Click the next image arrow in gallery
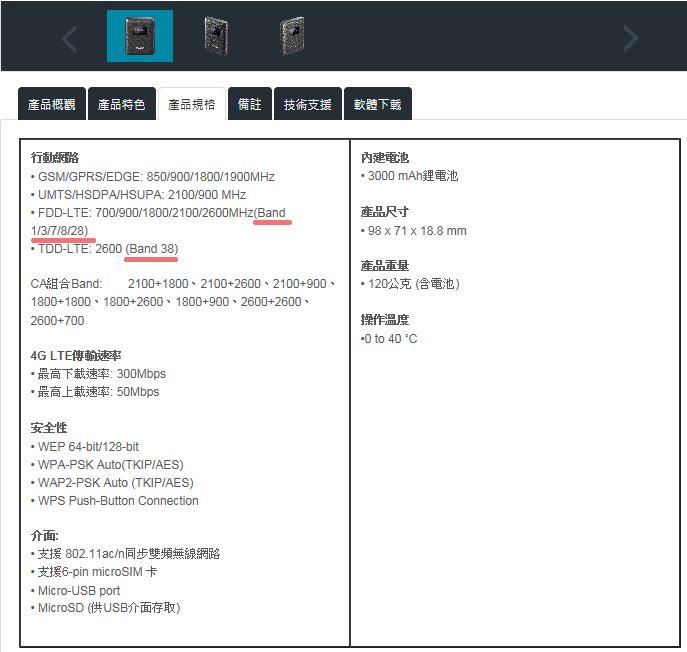This screenshot has height=652, width=687. [x=631, y=39]
